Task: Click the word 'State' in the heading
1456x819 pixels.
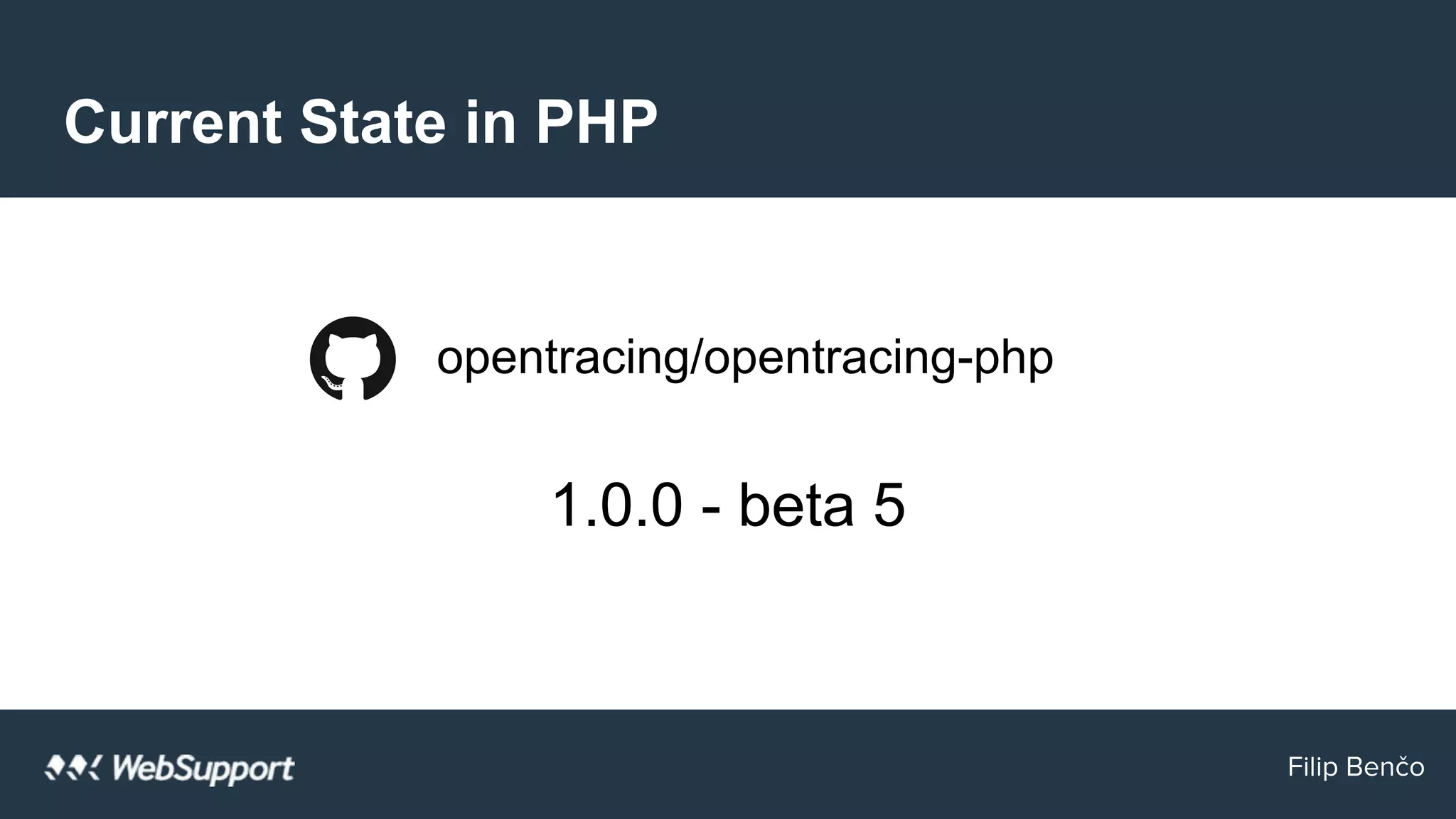Action: click(x=373, y=122)
